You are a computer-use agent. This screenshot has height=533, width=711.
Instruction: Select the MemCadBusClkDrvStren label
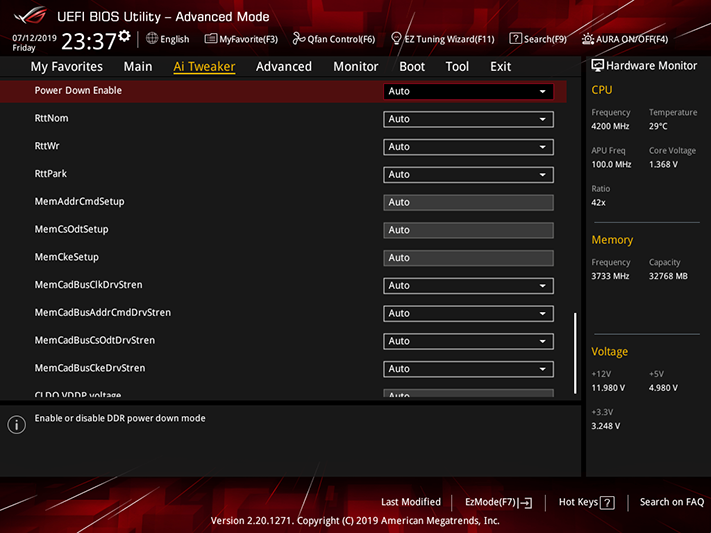88,285
